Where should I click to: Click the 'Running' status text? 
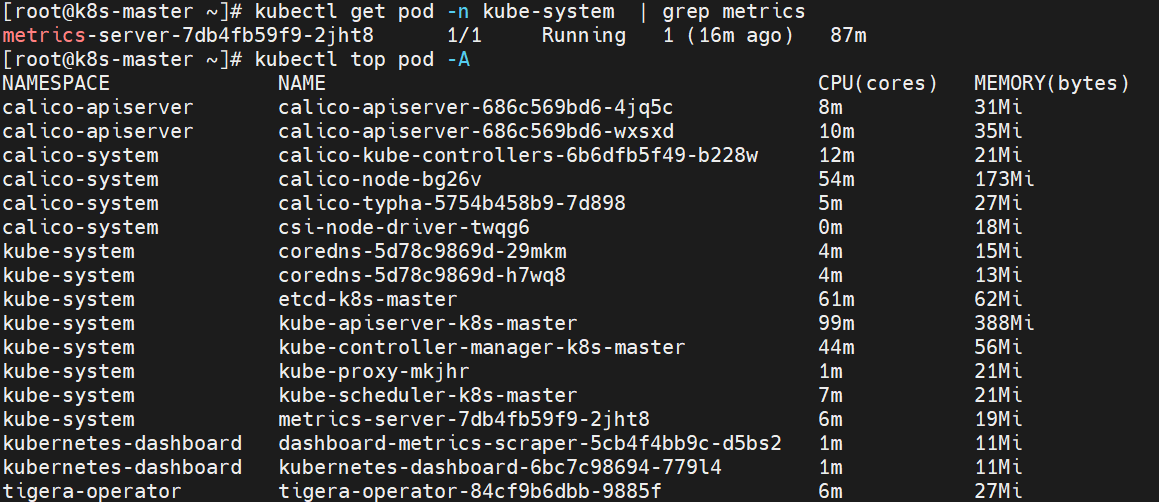(584, 36)
